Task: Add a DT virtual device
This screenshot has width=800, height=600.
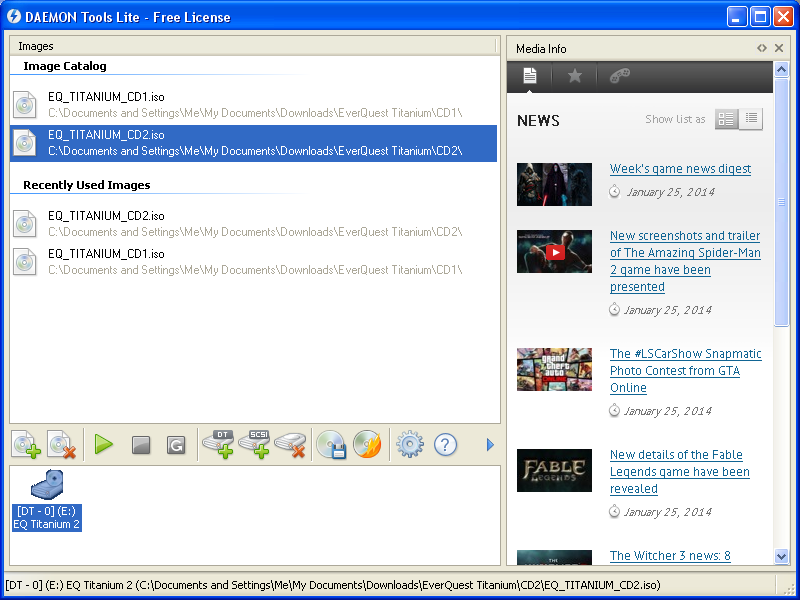Action: point(220,445)
